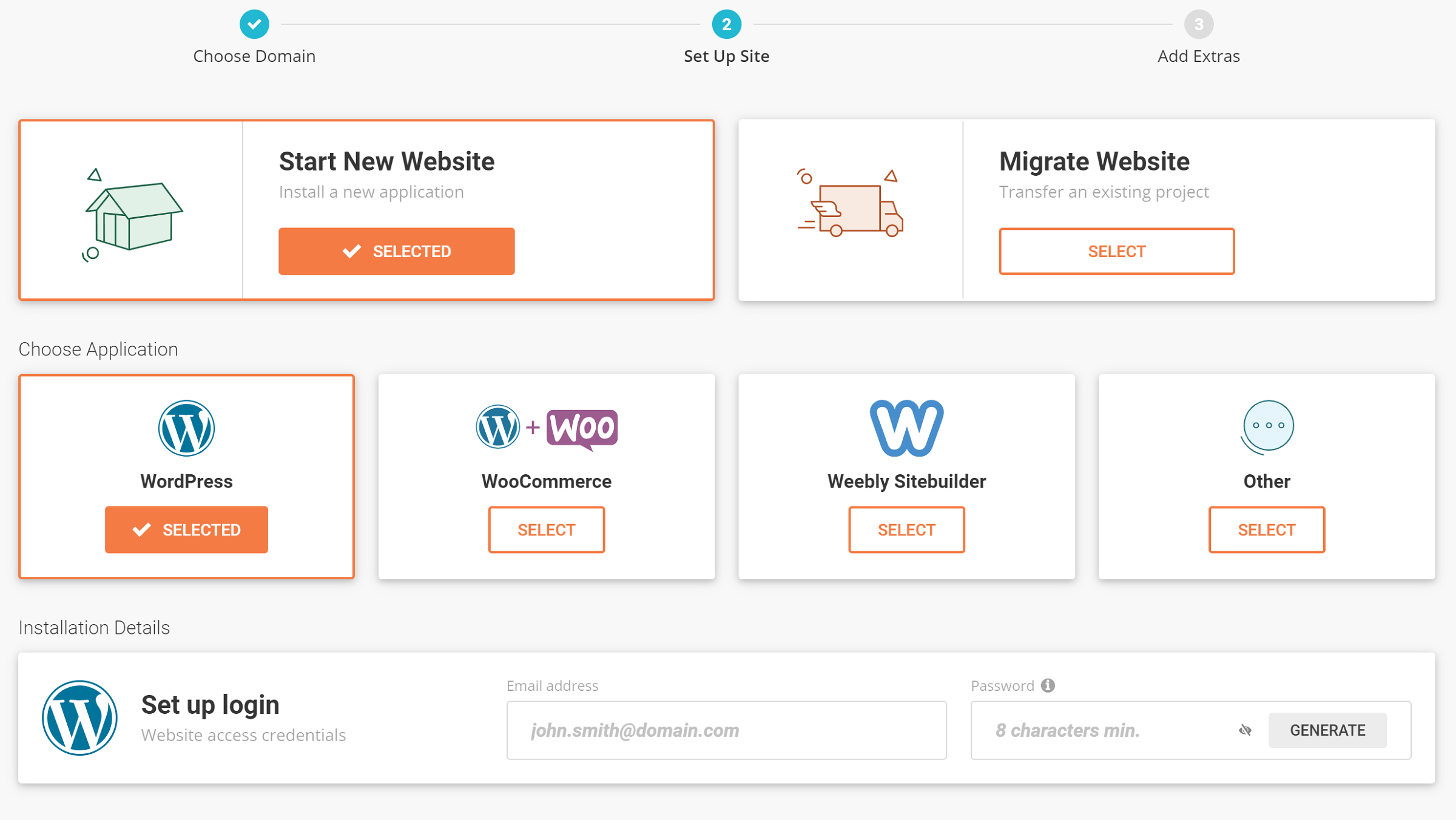
Task: Select Other application type
Action: point(1266,529)
